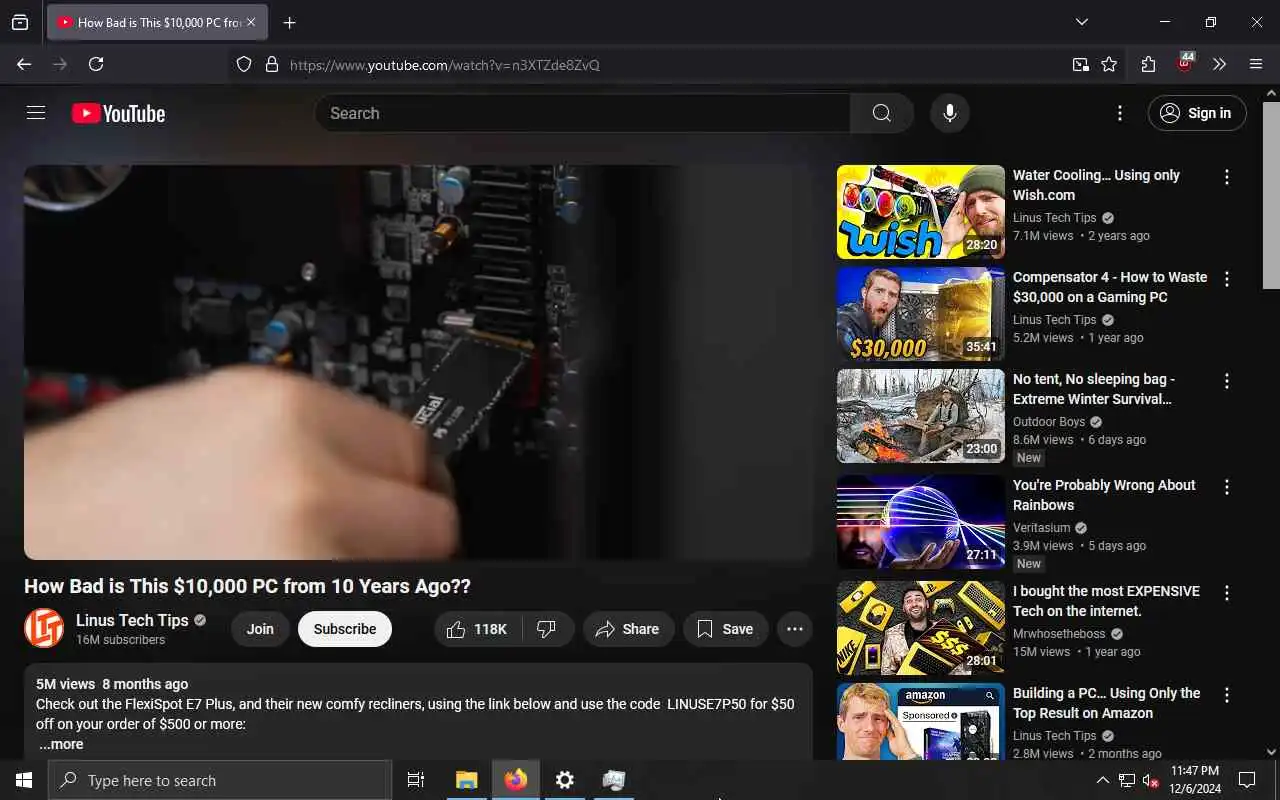Open YouTube settings three-dot menu

(x=1120, y=113)
